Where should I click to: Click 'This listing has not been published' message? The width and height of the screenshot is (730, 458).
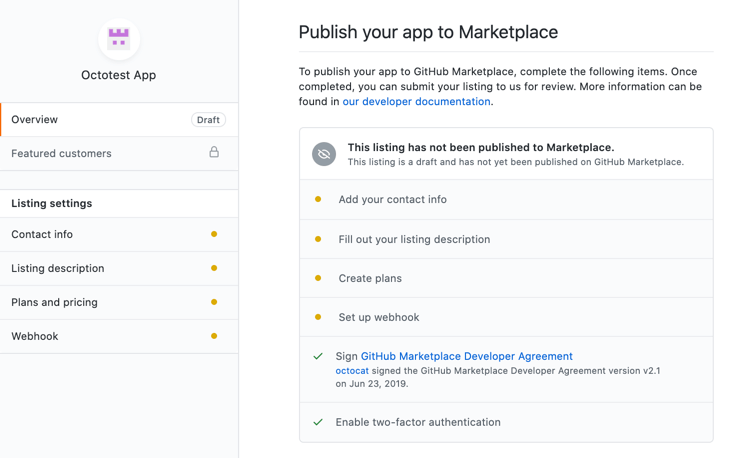tap(481, 147)
